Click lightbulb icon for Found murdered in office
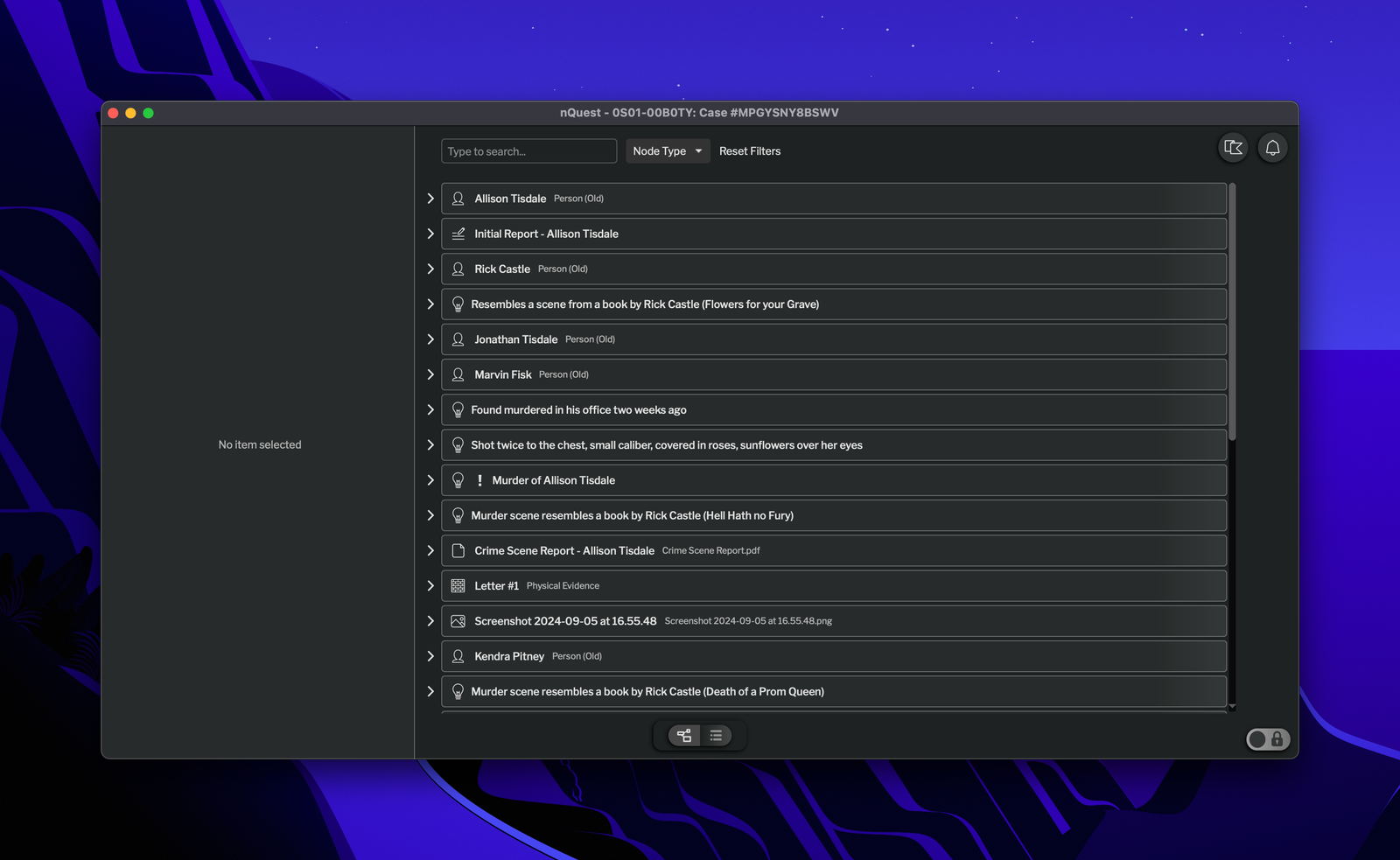Screen dimensions: 1400x860 point(458,409)
